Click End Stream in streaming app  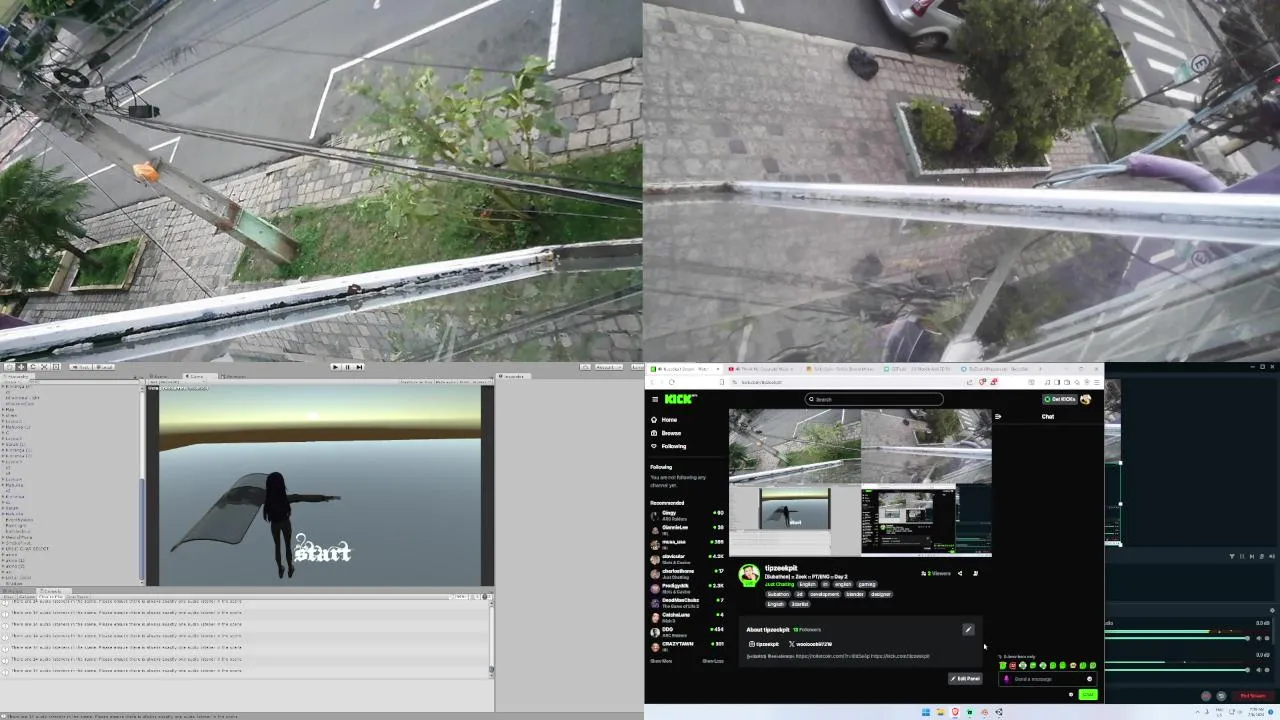[1252, 696]
